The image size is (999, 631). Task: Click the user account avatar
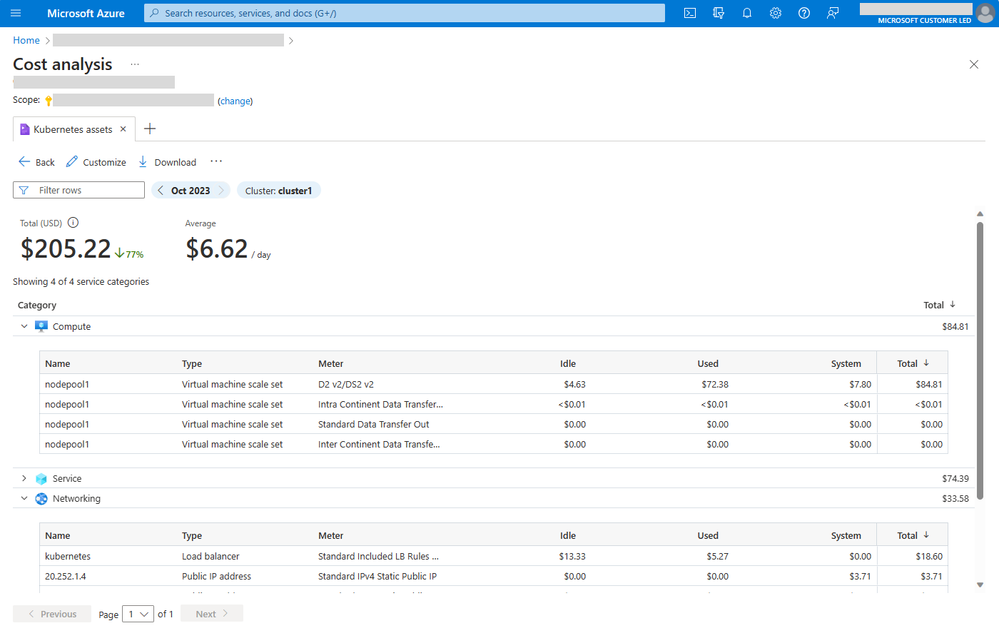pyautogui.click(x=985, y=13)
